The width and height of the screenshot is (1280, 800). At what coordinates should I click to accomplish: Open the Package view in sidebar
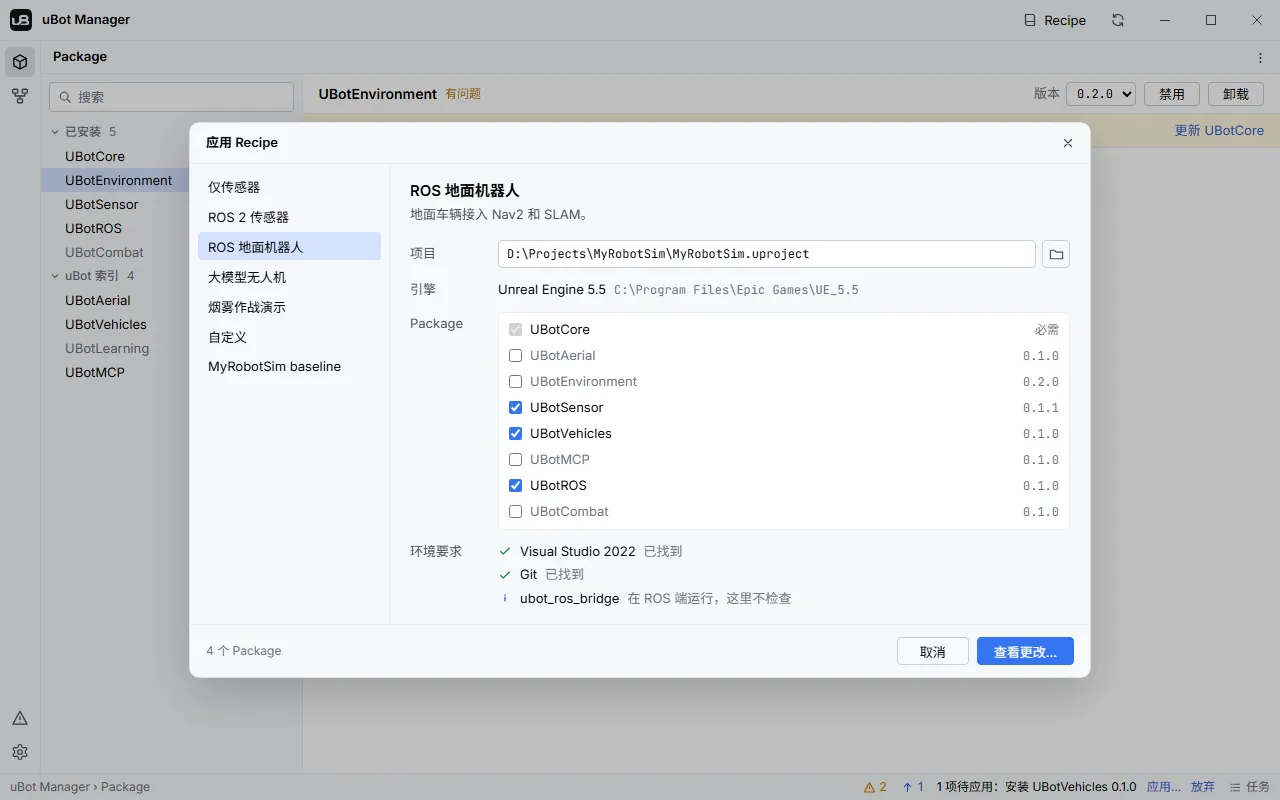pos(20,62)
